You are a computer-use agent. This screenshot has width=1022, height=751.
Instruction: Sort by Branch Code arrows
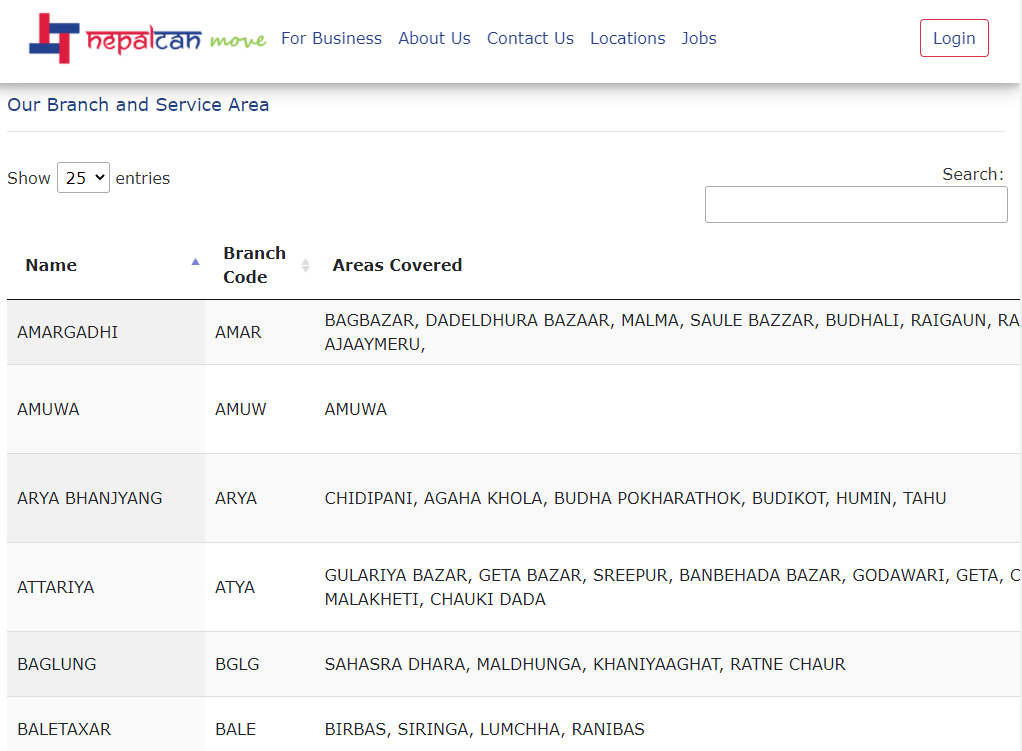[305, 265]
